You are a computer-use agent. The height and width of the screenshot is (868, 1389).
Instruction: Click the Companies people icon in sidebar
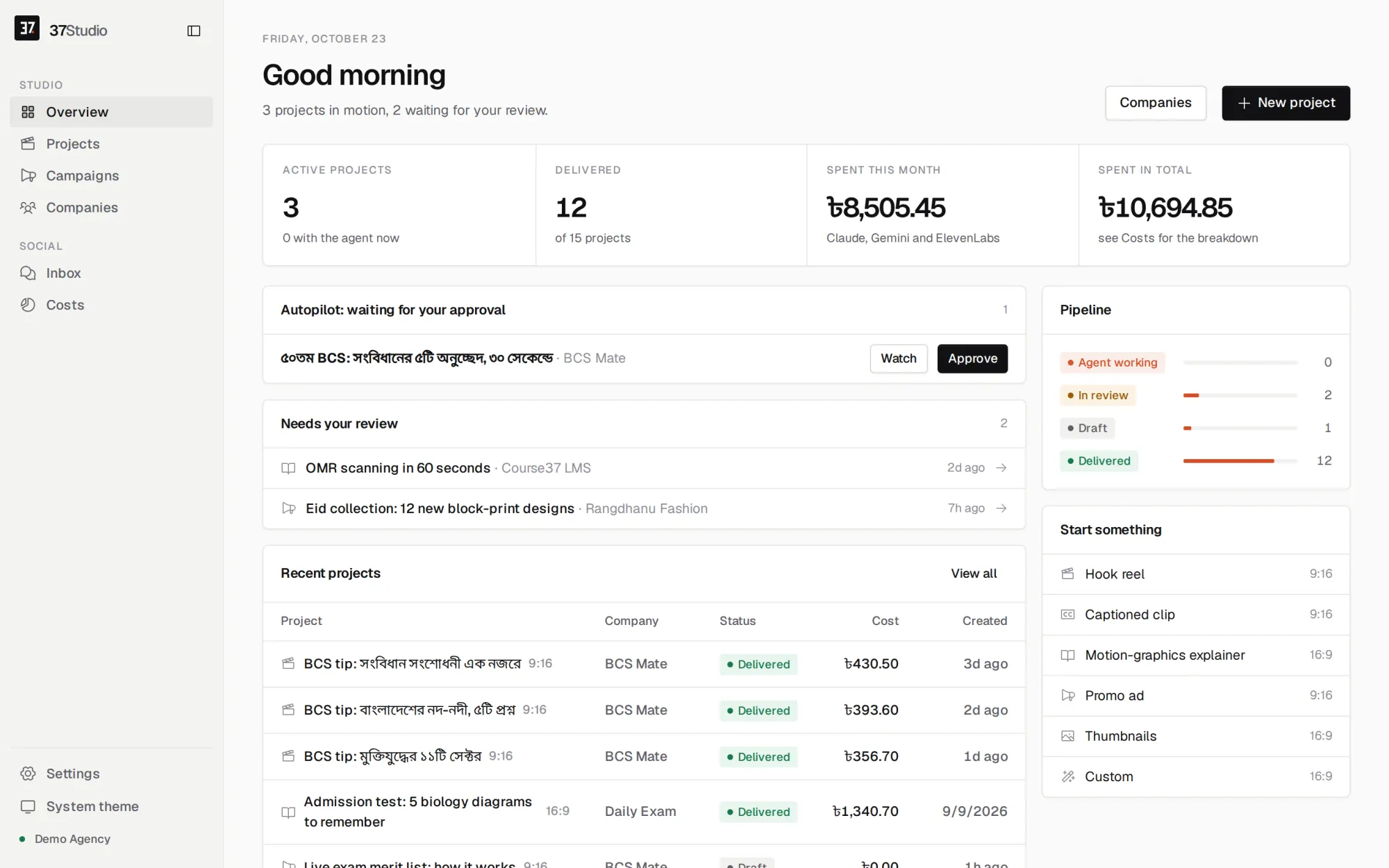(x=28, y=208)
